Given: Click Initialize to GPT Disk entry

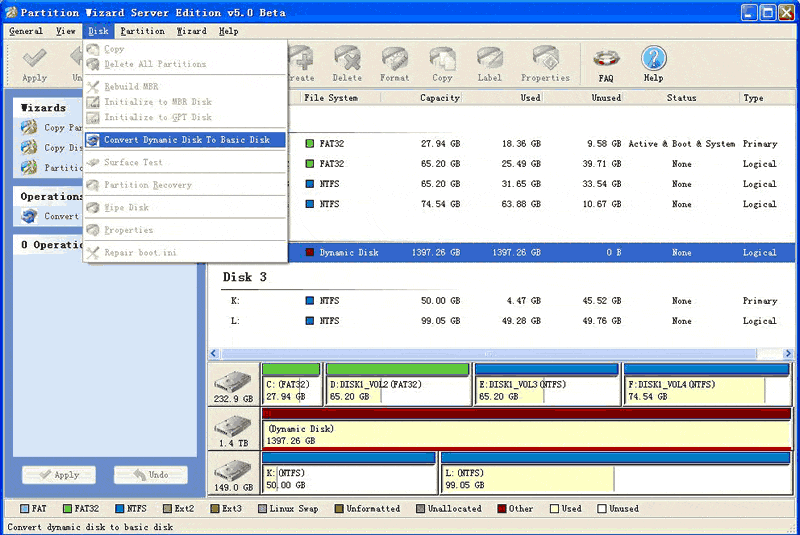Looking at the screenshot, I should tap(185, 117).
